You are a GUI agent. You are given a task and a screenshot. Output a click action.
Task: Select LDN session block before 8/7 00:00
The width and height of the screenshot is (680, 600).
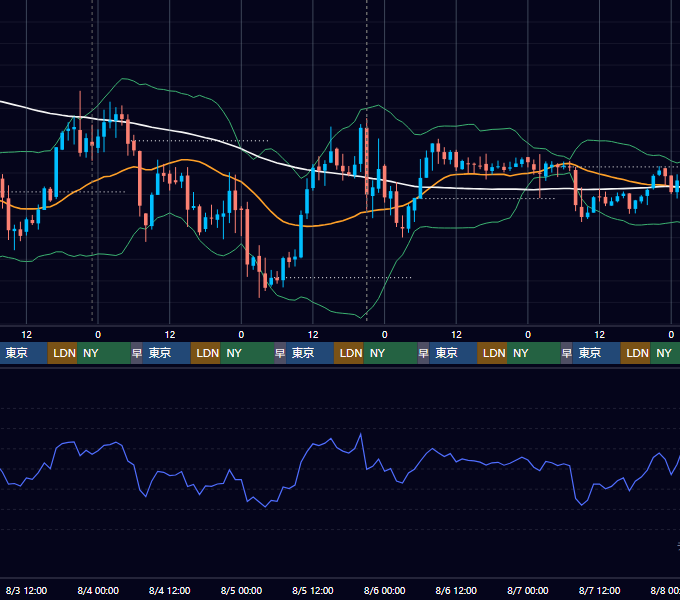492,353
